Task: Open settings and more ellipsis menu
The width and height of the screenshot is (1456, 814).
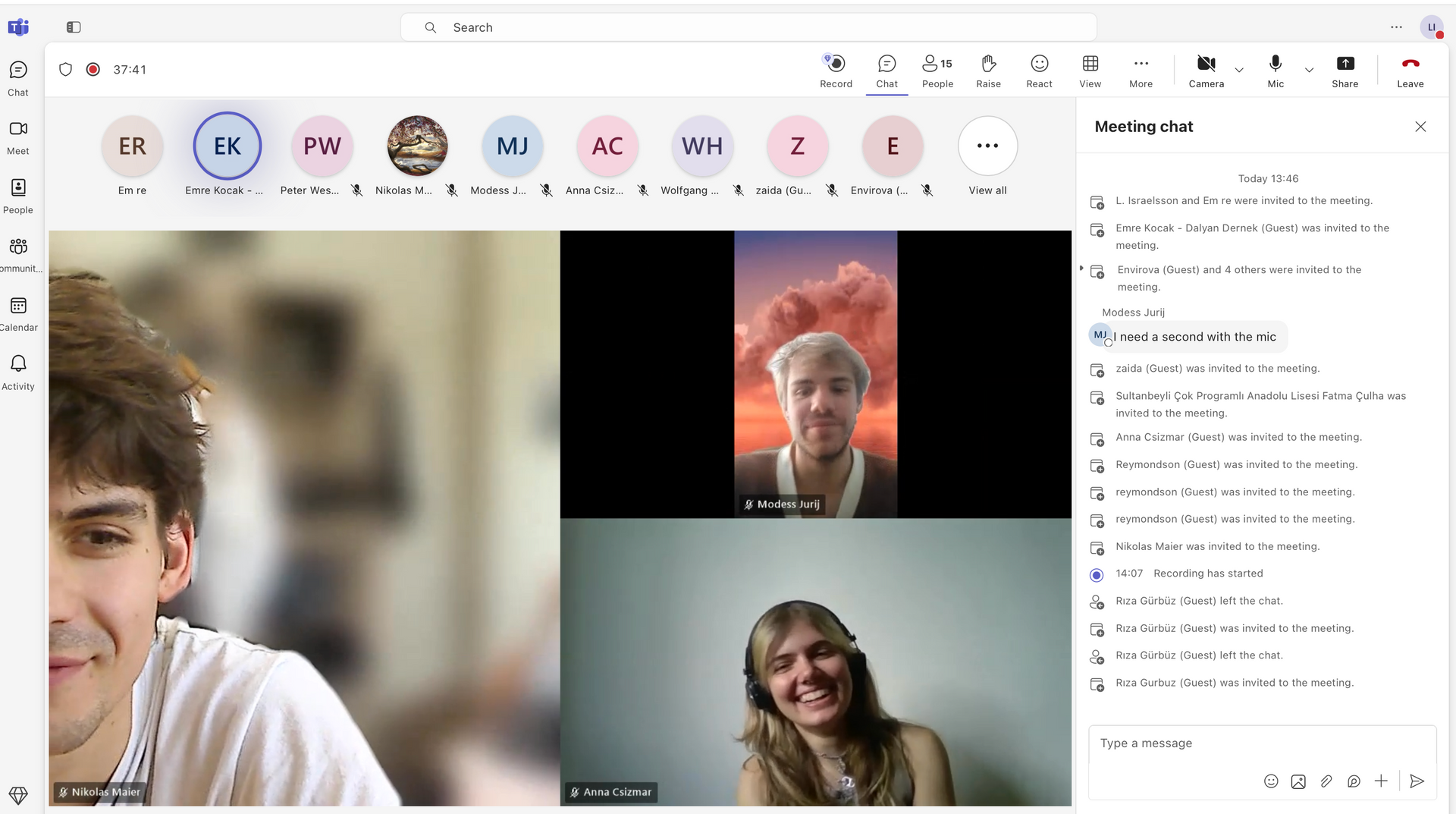Action: point(1396,27)
